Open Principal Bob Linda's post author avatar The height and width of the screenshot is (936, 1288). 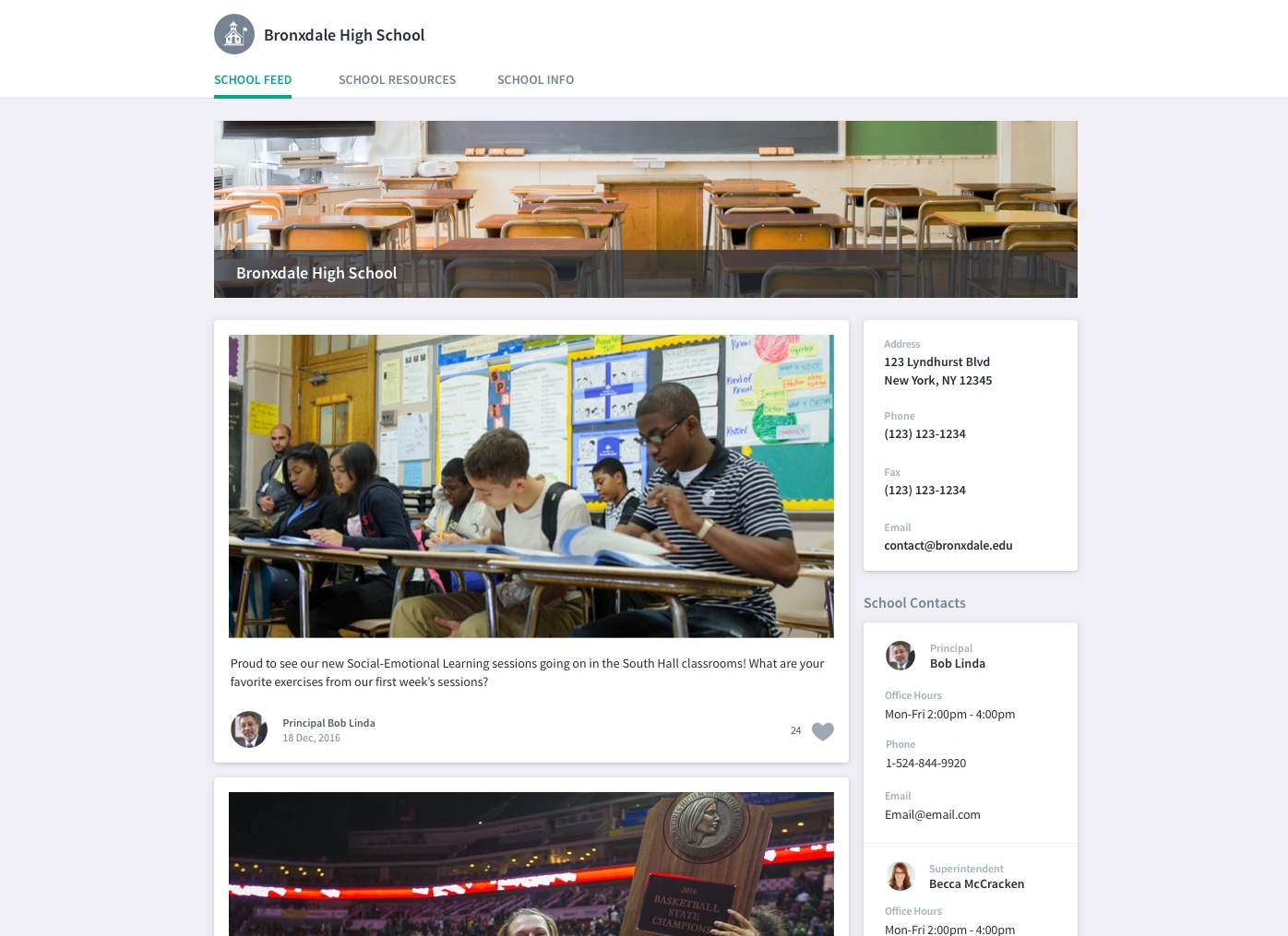(x=249, y=729)
